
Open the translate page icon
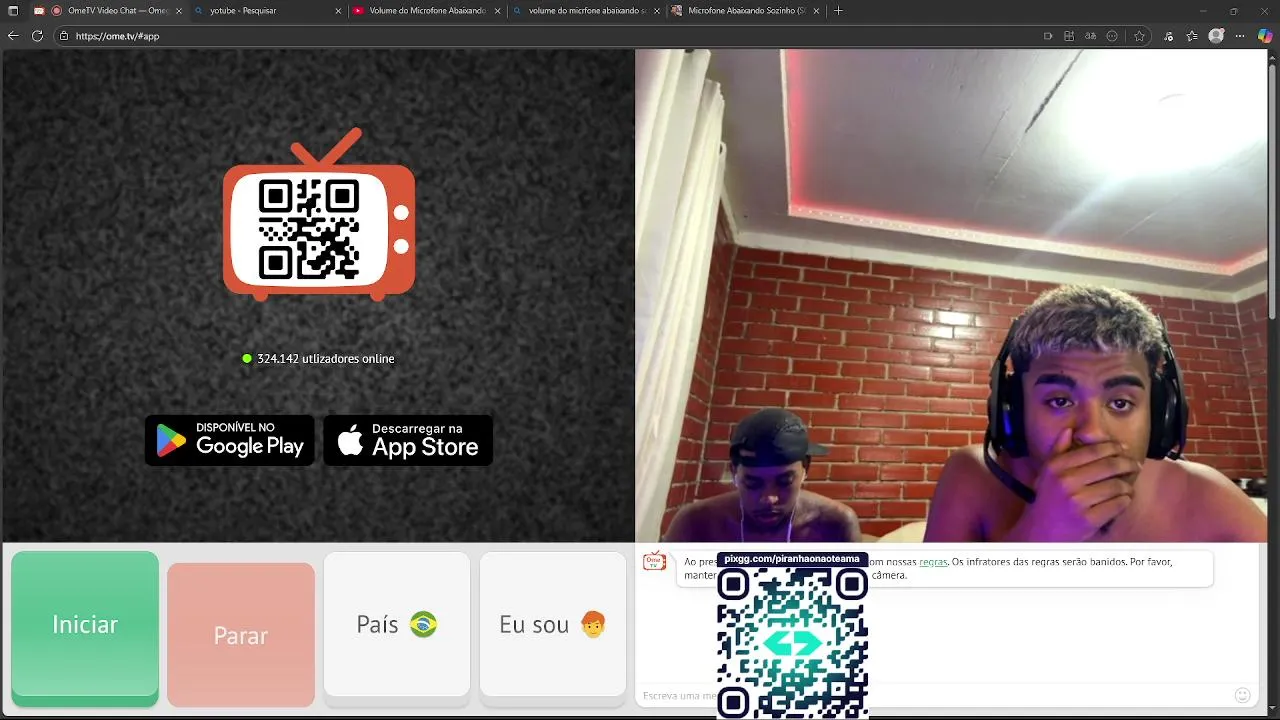click(1090, 36)
